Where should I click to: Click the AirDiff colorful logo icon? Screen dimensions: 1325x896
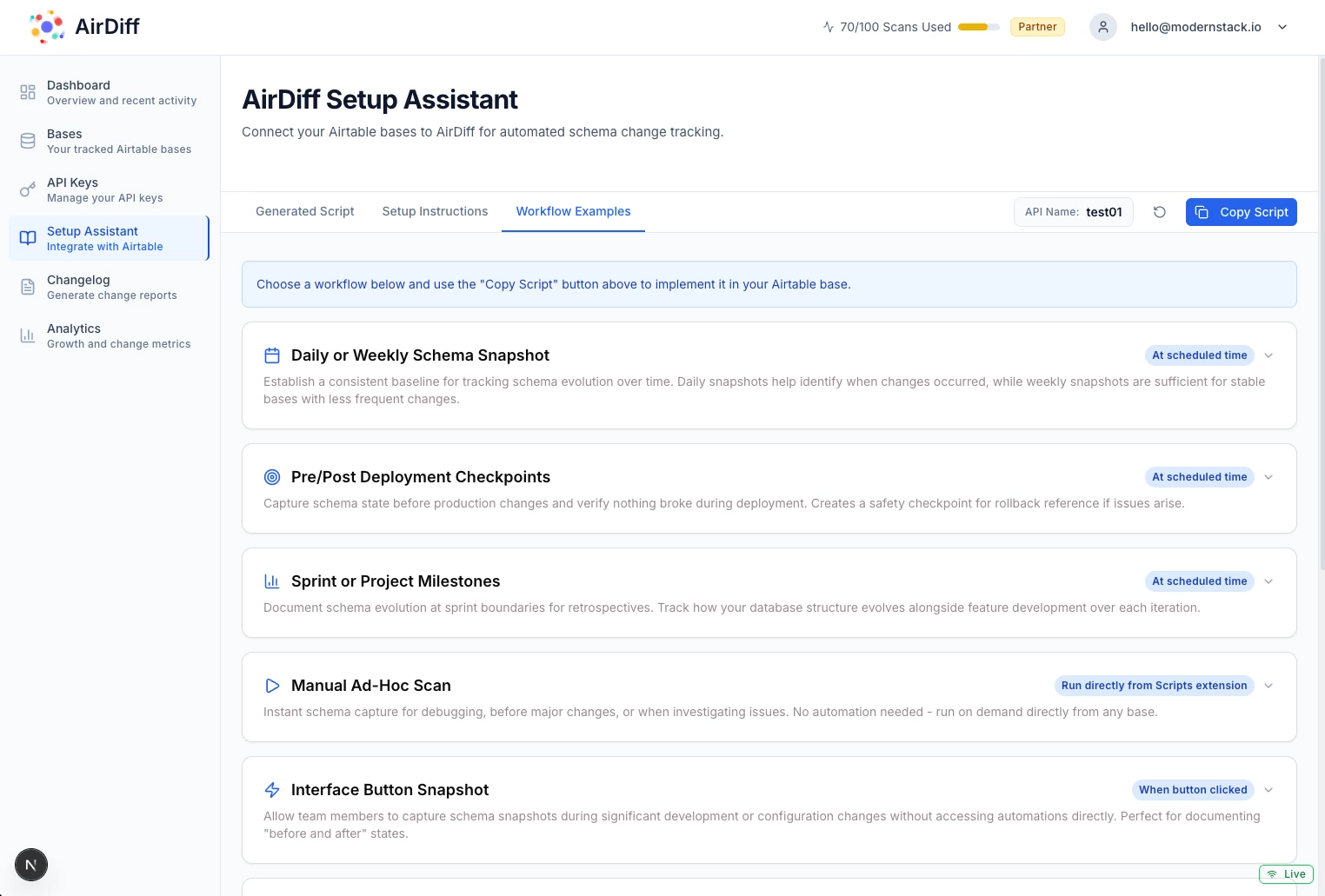(47, 27)
